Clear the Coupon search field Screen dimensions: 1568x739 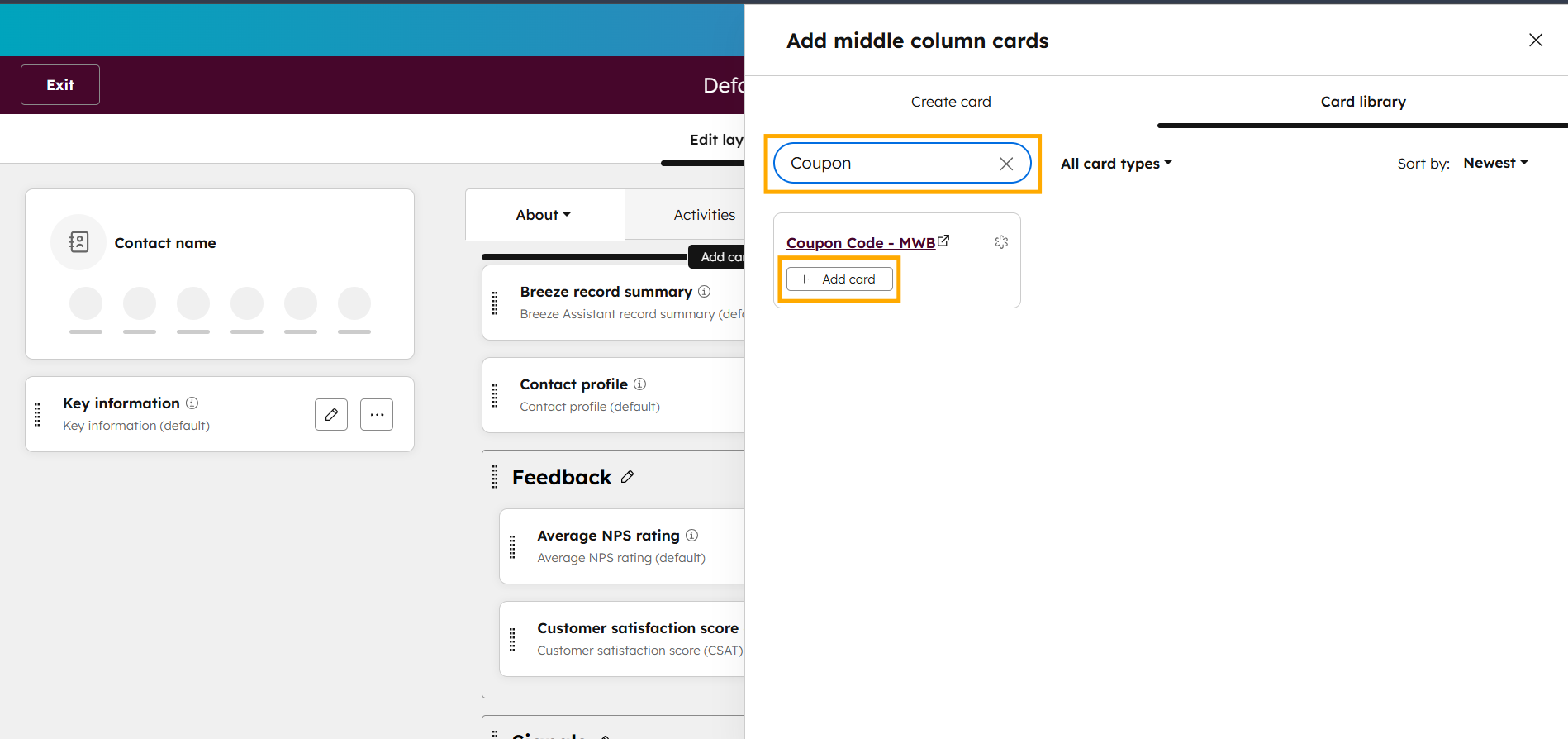click(1006, 164)
